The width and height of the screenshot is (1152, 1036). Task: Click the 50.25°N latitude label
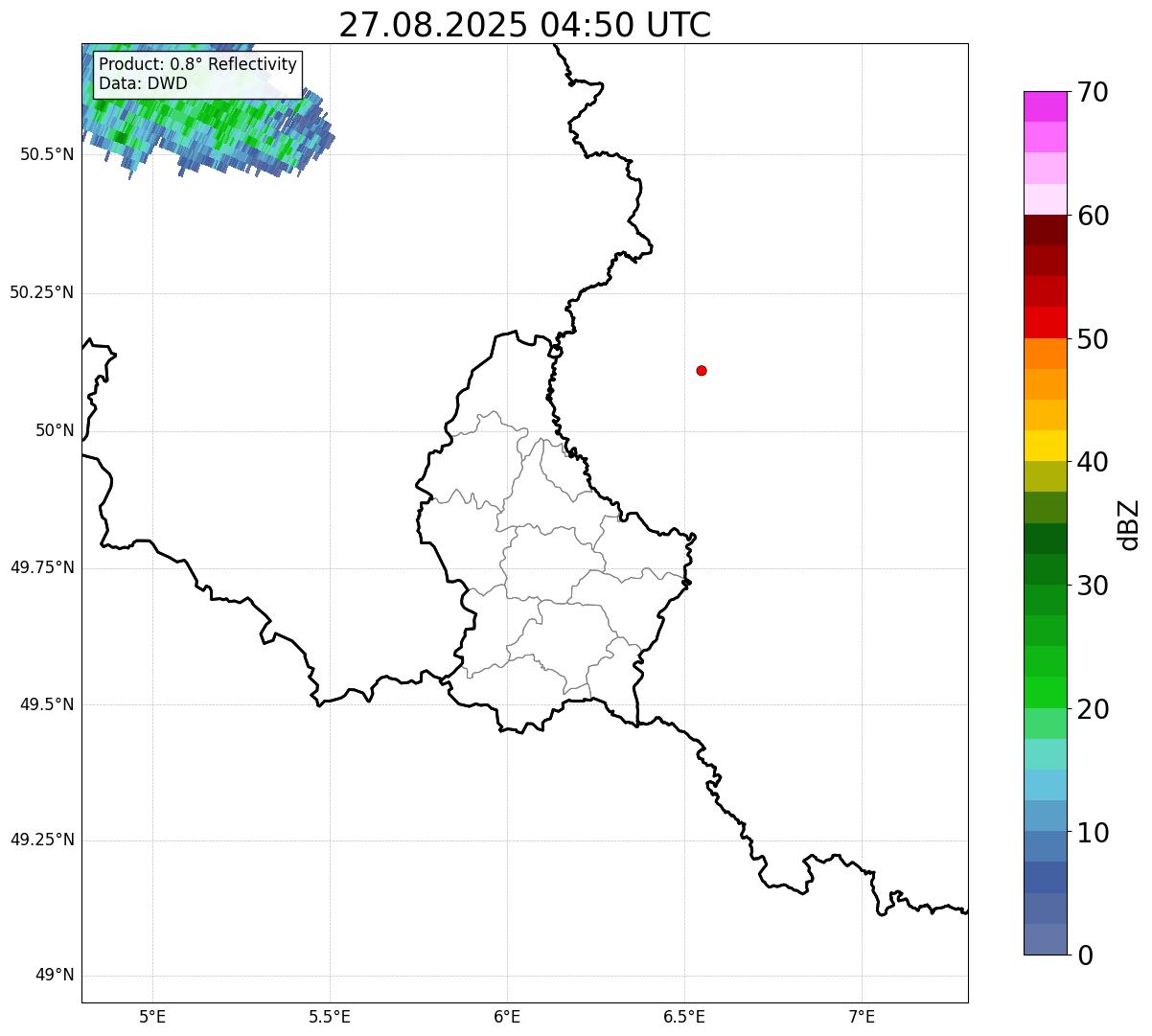point(42,292)
